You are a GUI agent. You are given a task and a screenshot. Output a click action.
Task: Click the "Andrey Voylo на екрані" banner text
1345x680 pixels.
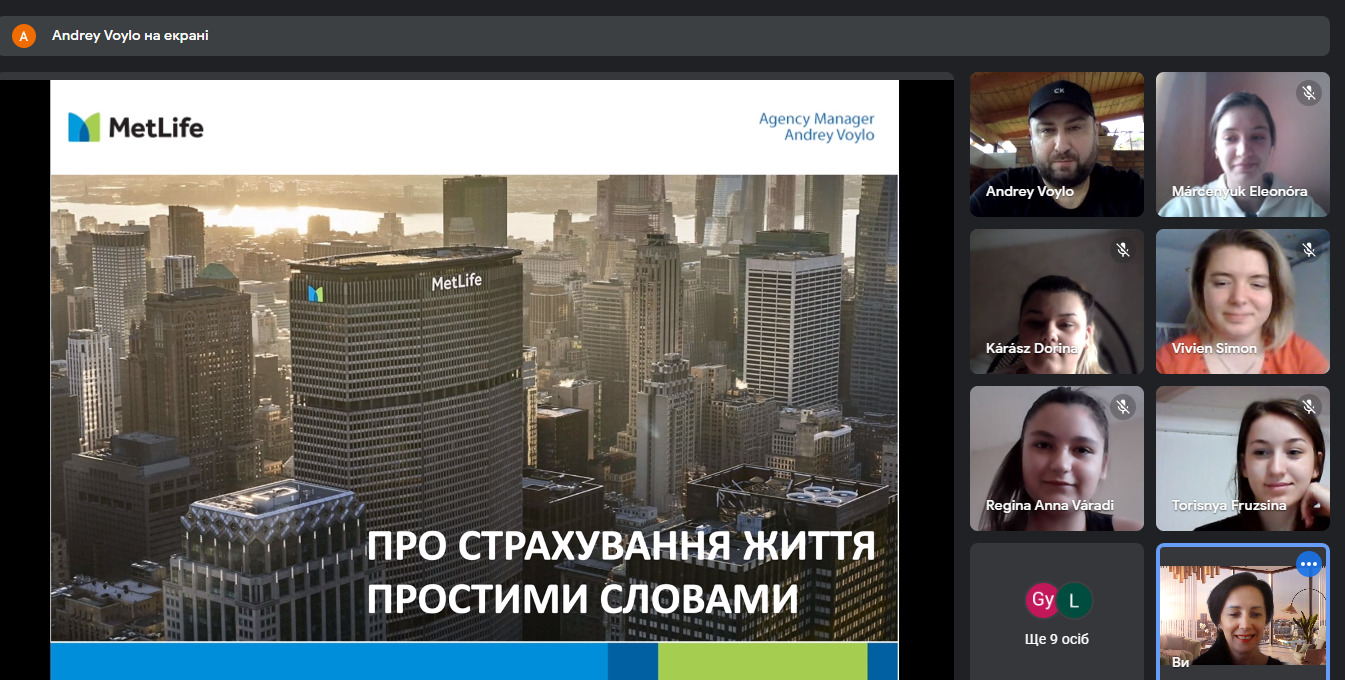pos(130,36)
